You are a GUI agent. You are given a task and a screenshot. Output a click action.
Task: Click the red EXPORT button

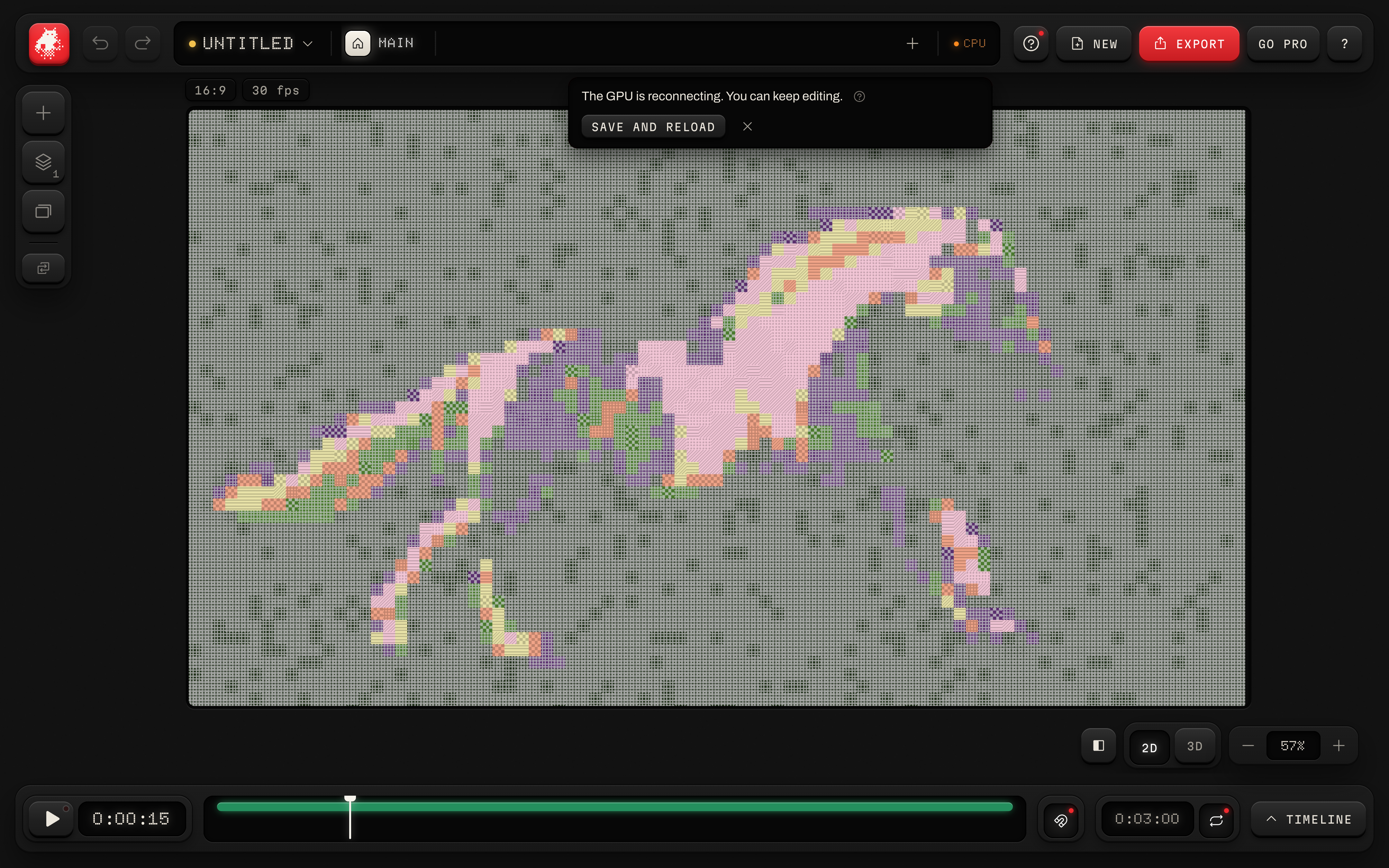pos(1189,44)
